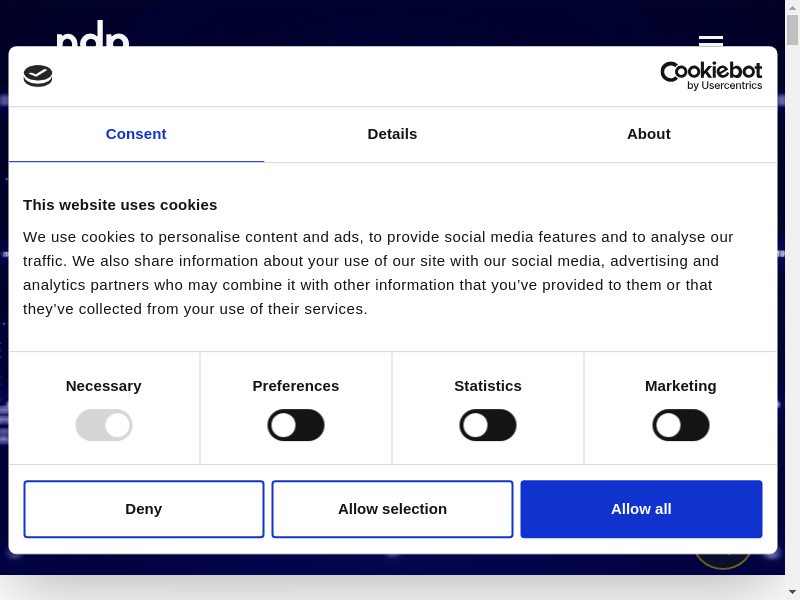Viewport: 800px width, 600px height.
Task: Open the hamburger navigation menu
Action: pyautogui.click(x=710, y=40)
